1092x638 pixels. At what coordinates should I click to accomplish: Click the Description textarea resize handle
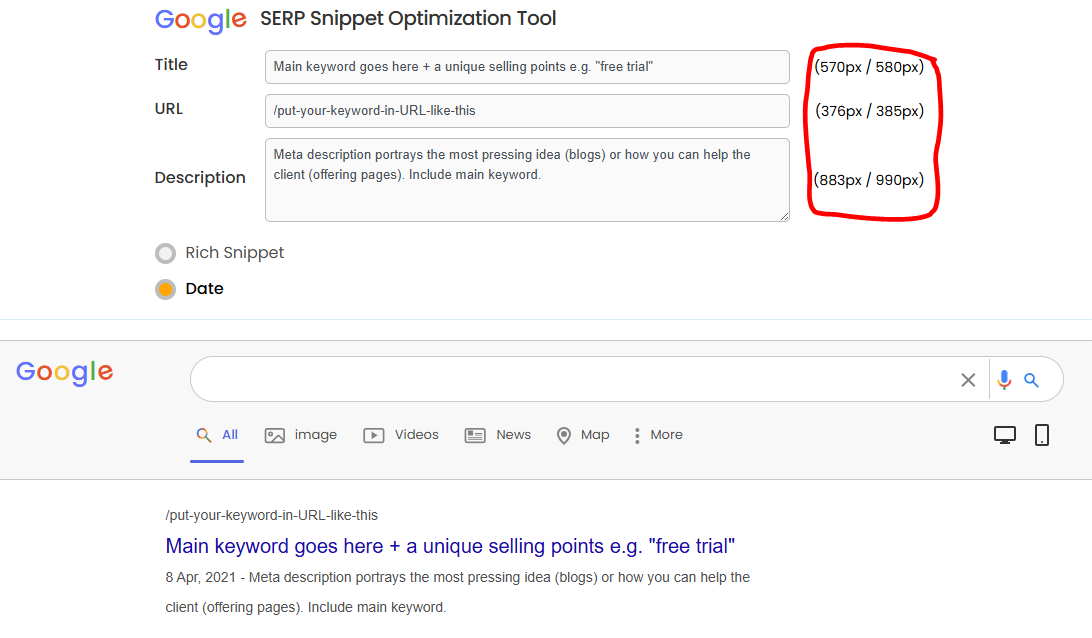click(784, 216)
